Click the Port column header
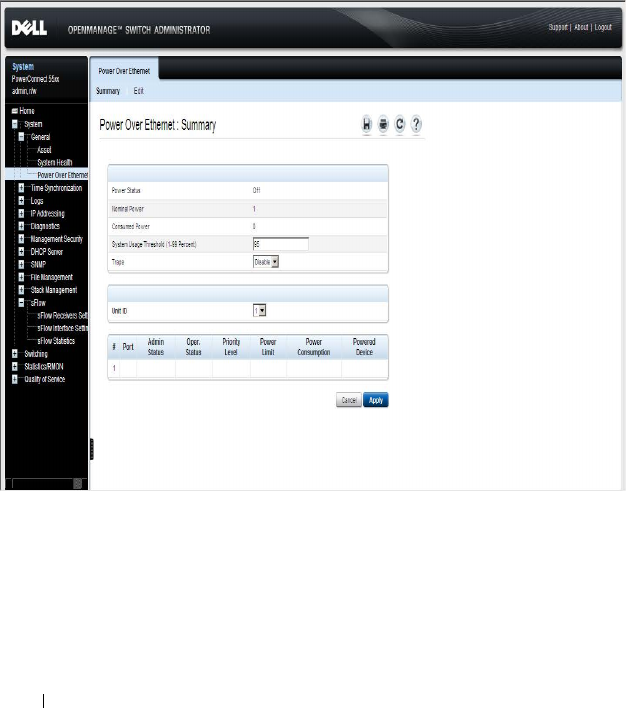The image size is (641, 708). click(x=128, y=347)
